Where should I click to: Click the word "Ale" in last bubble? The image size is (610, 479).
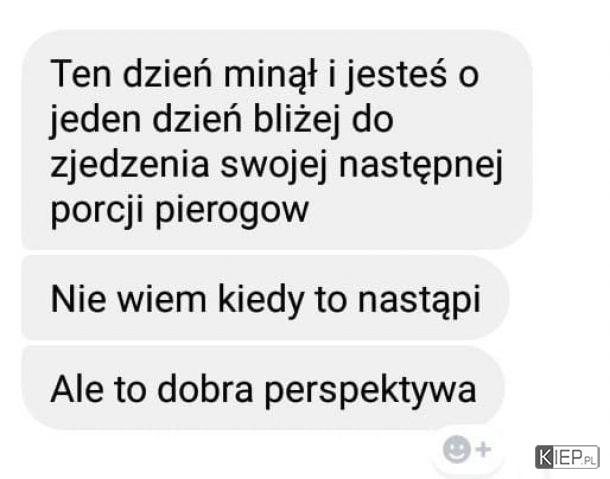click(x=77, y=389)
